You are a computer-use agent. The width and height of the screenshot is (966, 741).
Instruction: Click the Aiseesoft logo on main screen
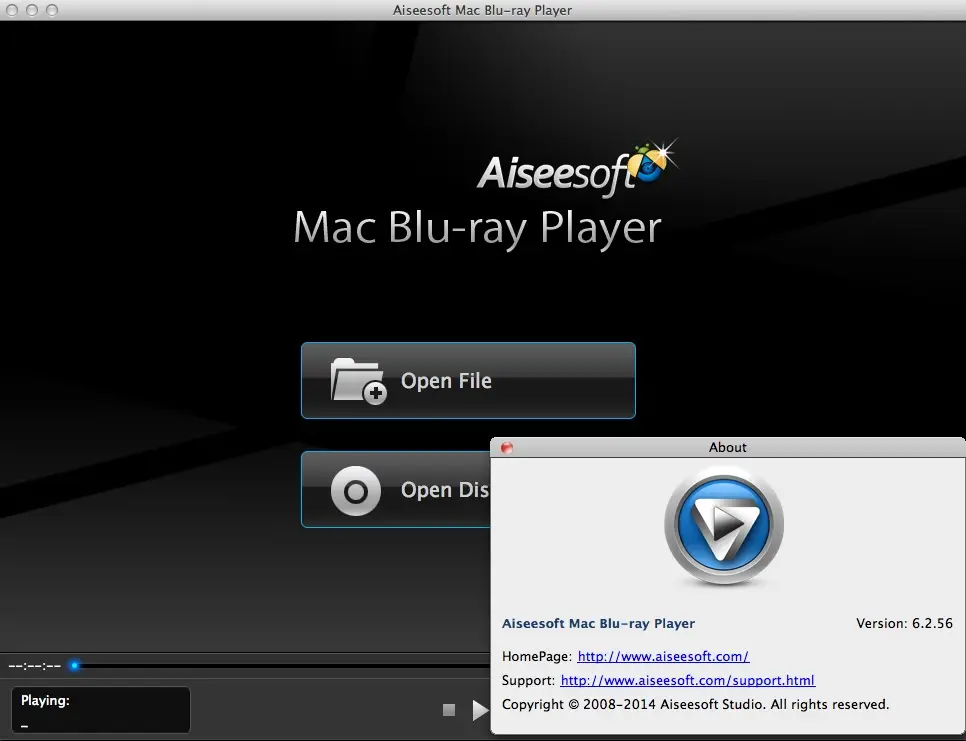(577, 168)
